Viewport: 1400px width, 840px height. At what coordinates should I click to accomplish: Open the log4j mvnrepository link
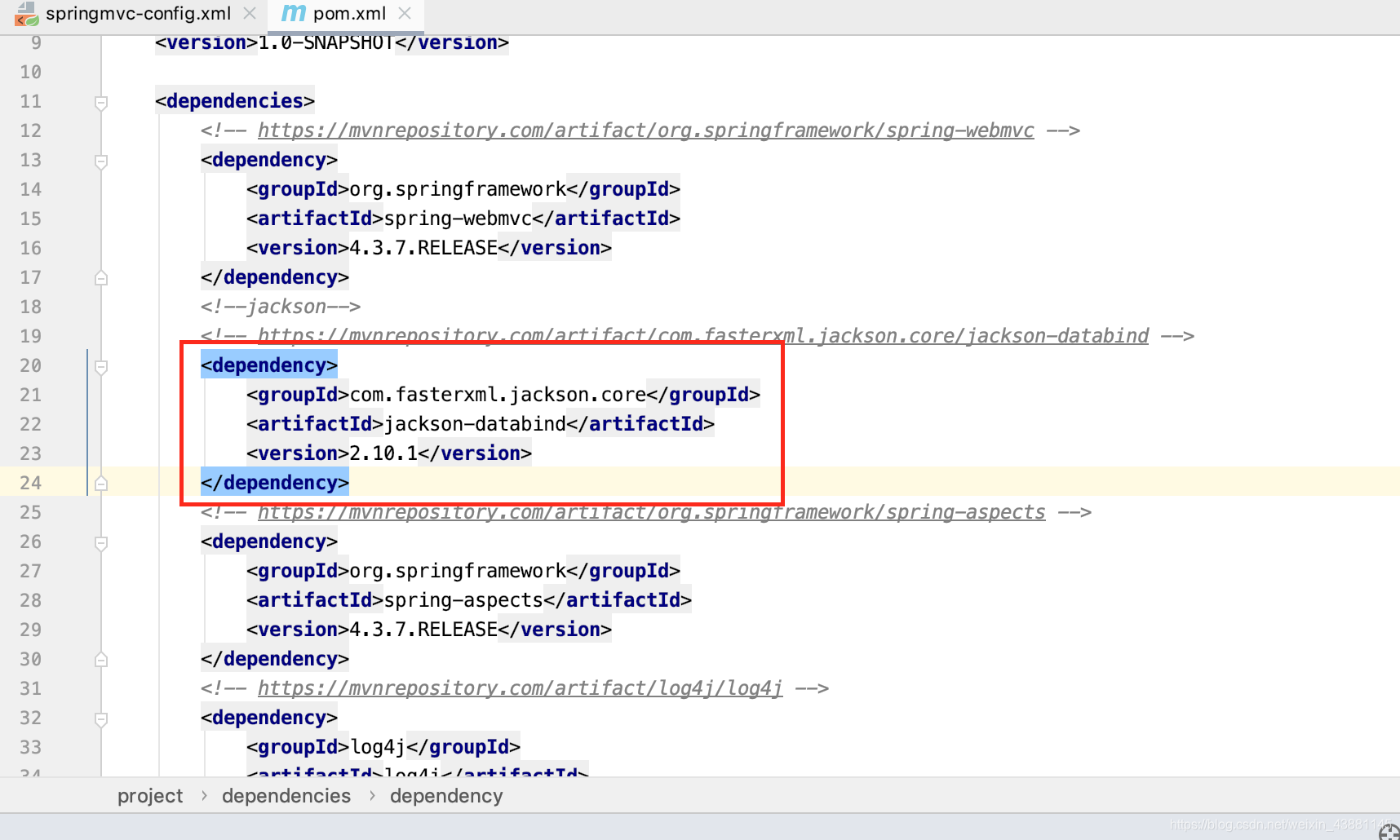[521, 688]
